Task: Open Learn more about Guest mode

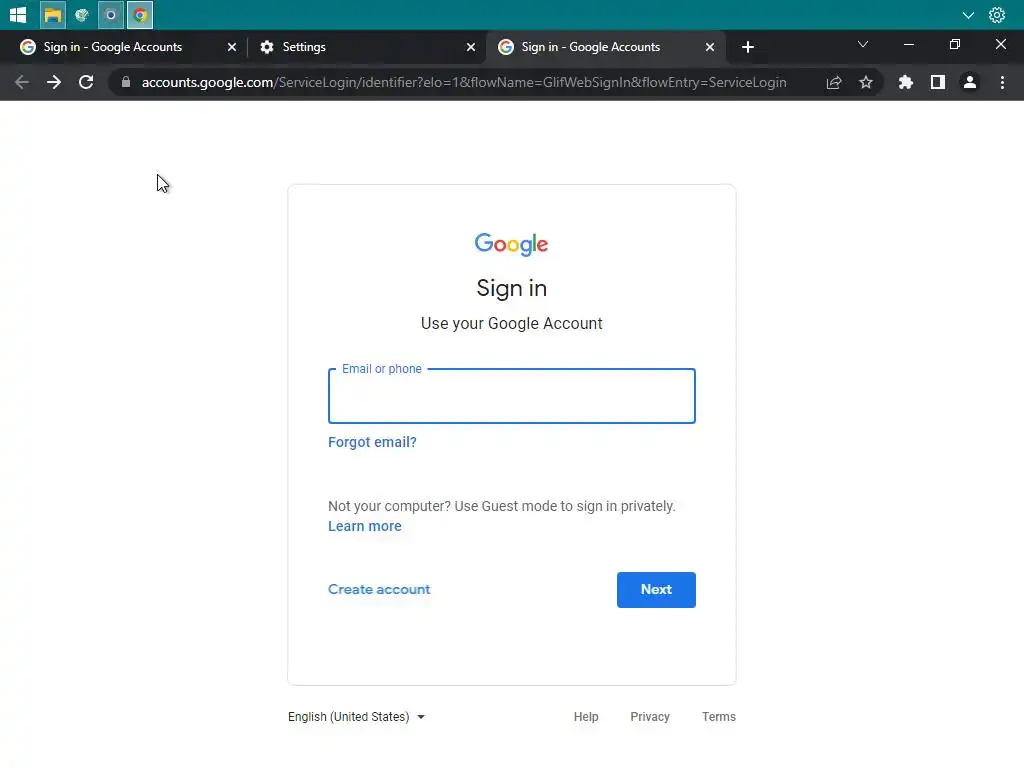Action: tap(364, 526)
